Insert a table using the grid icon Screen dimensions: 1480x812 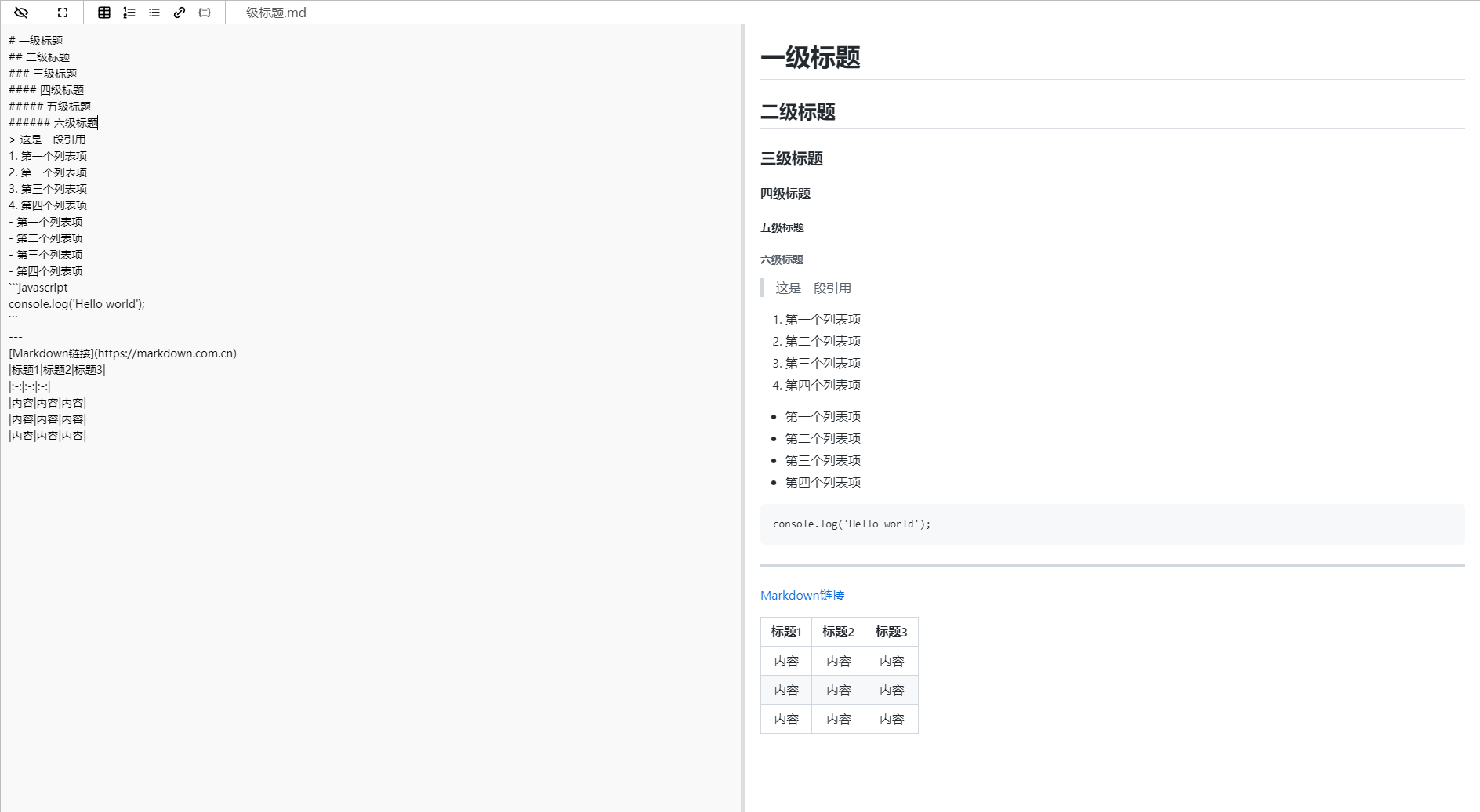click(x=104, y=13)
